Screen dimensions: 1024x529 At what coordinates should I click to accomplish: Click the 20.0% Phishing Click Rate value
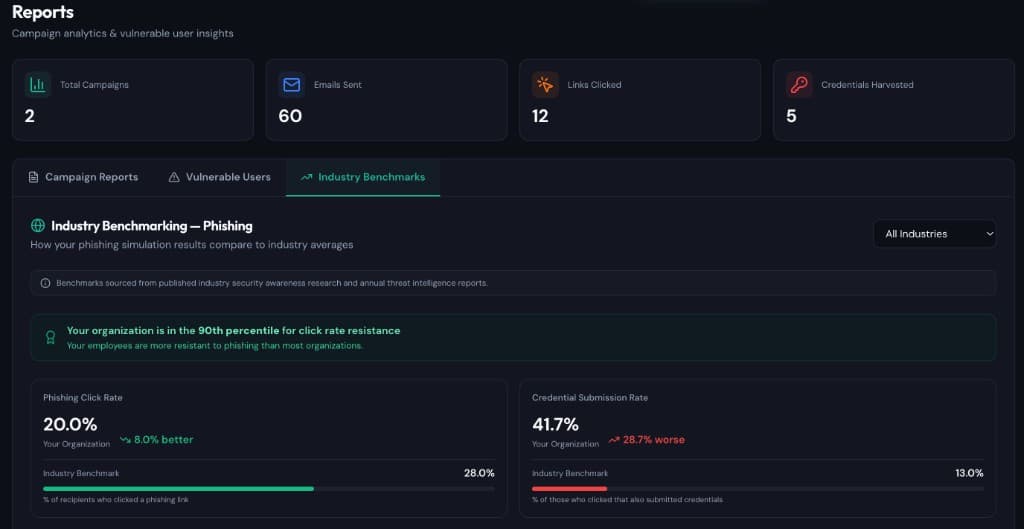70,424
